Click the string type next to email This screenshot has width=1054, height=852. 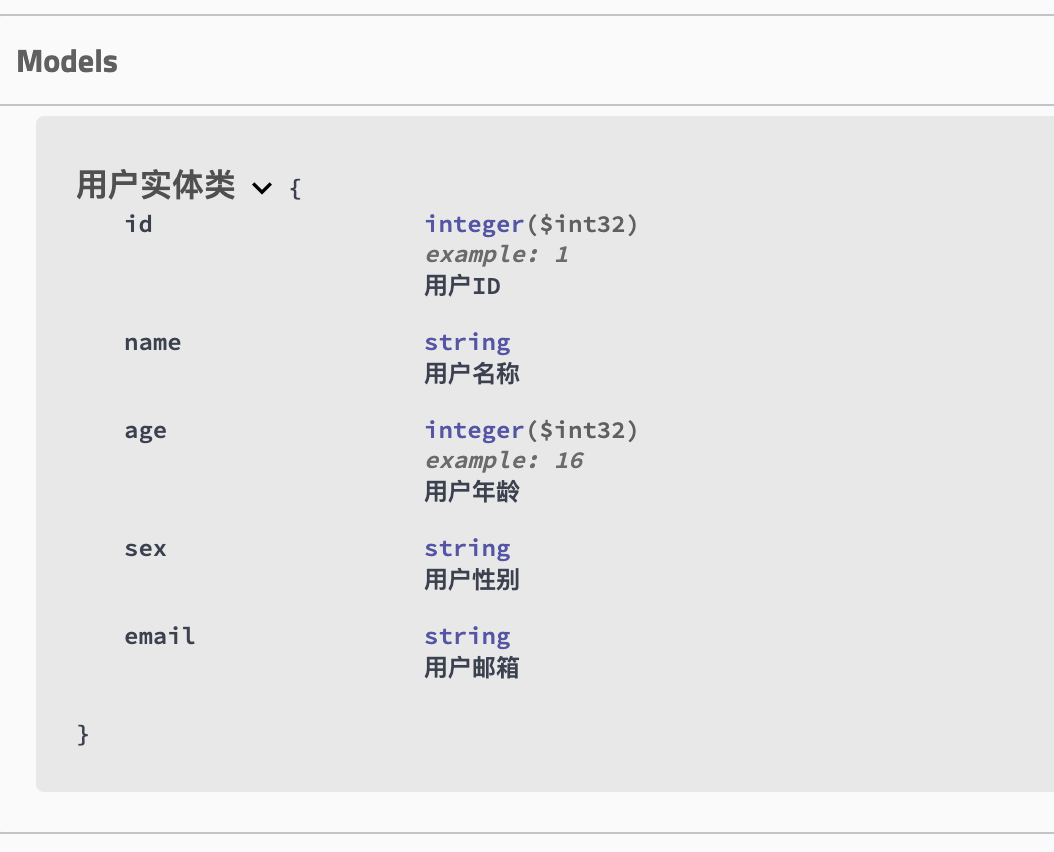pos(467,636)
